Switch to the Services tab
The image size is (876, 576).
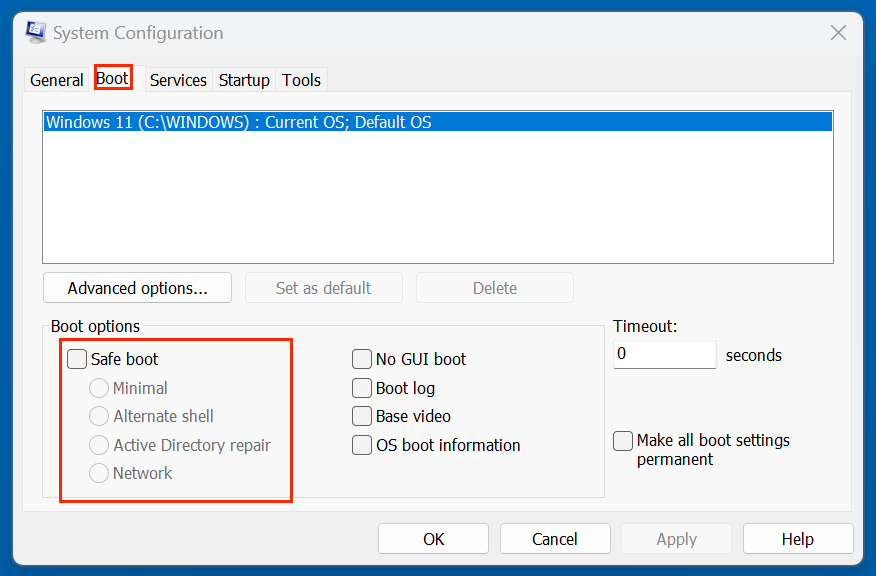(178, 80)
